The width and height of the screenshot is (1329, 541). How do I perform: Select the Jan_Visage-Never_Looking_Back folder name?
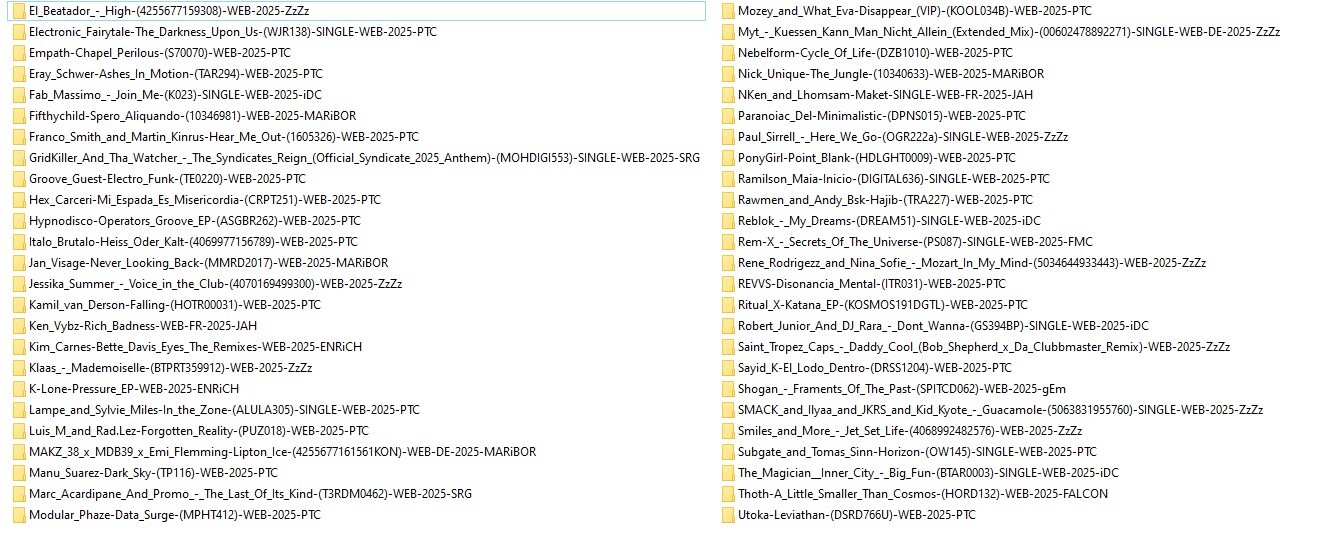point(208,263)
